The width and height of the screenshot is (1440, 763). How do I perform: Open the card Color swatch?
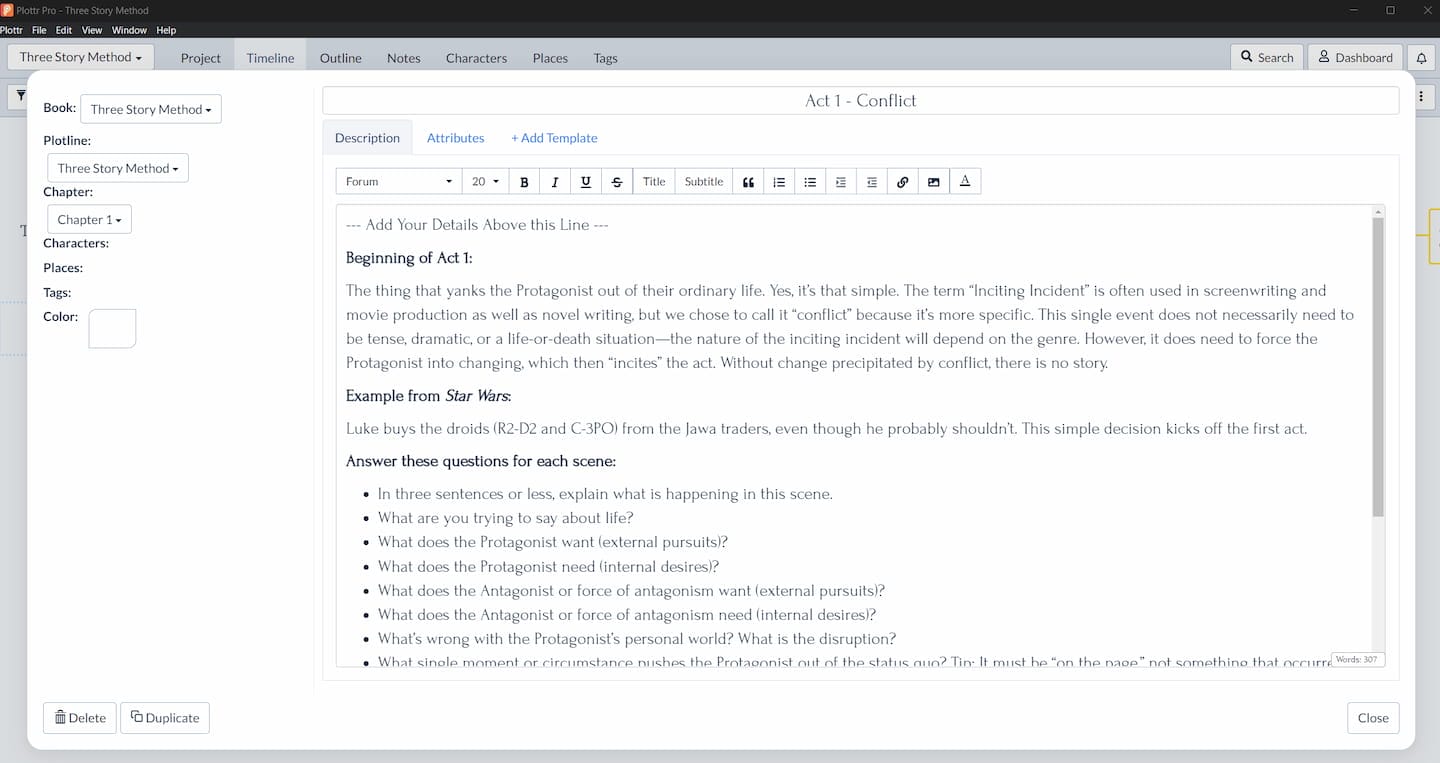coord(112,328)
